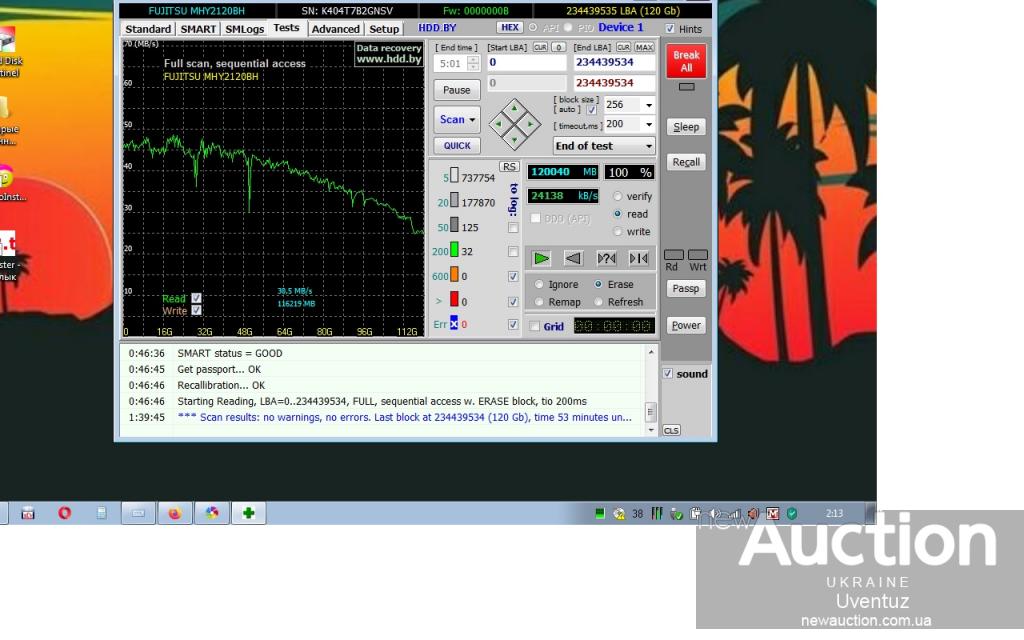Screen dimensions: 1024x640
Task: Click the down arrow on the diamond pad
Action: [x=515, y=138]
